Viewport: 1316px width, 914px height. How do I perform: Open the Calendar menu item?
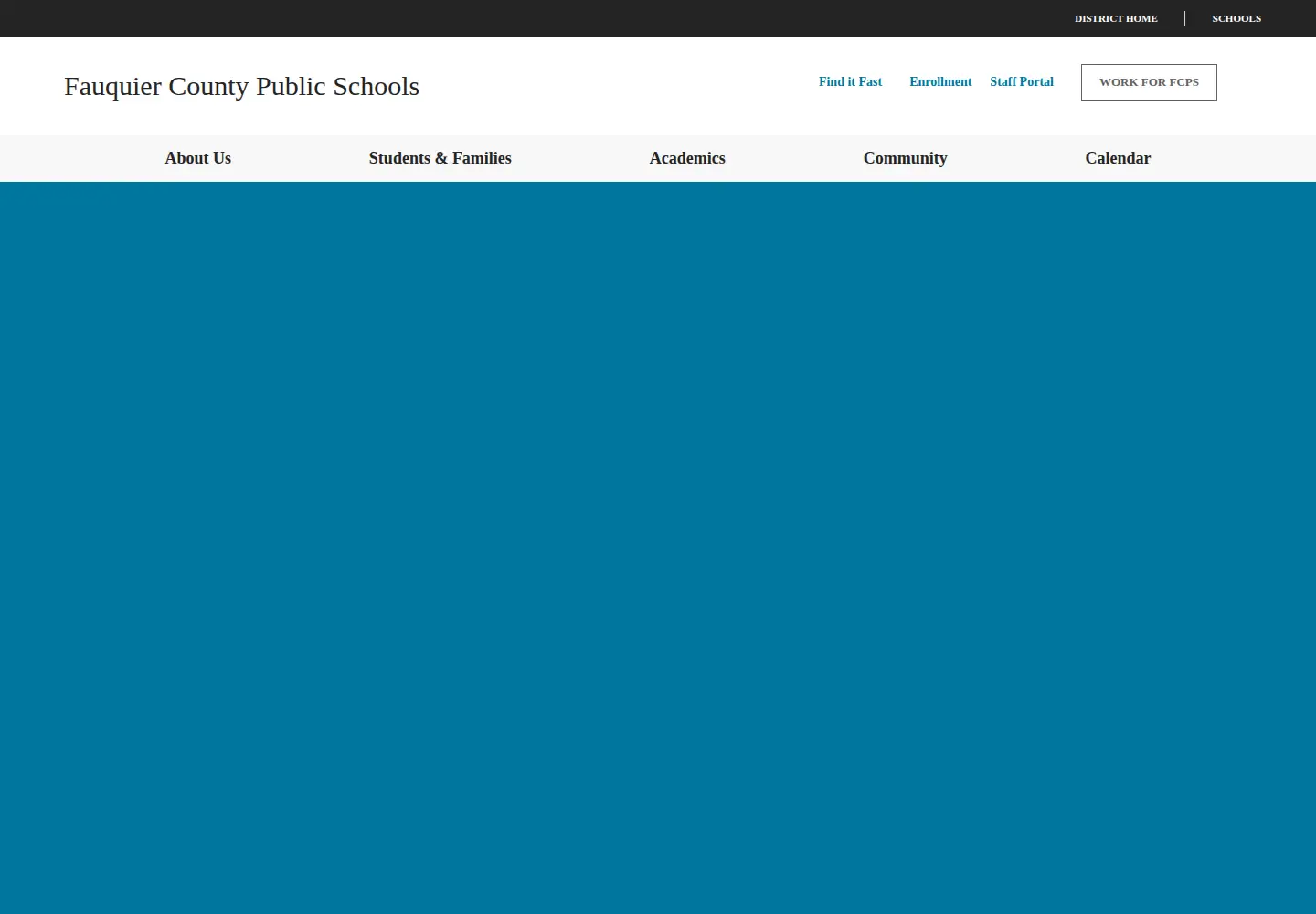click(x=1118, y=158)
